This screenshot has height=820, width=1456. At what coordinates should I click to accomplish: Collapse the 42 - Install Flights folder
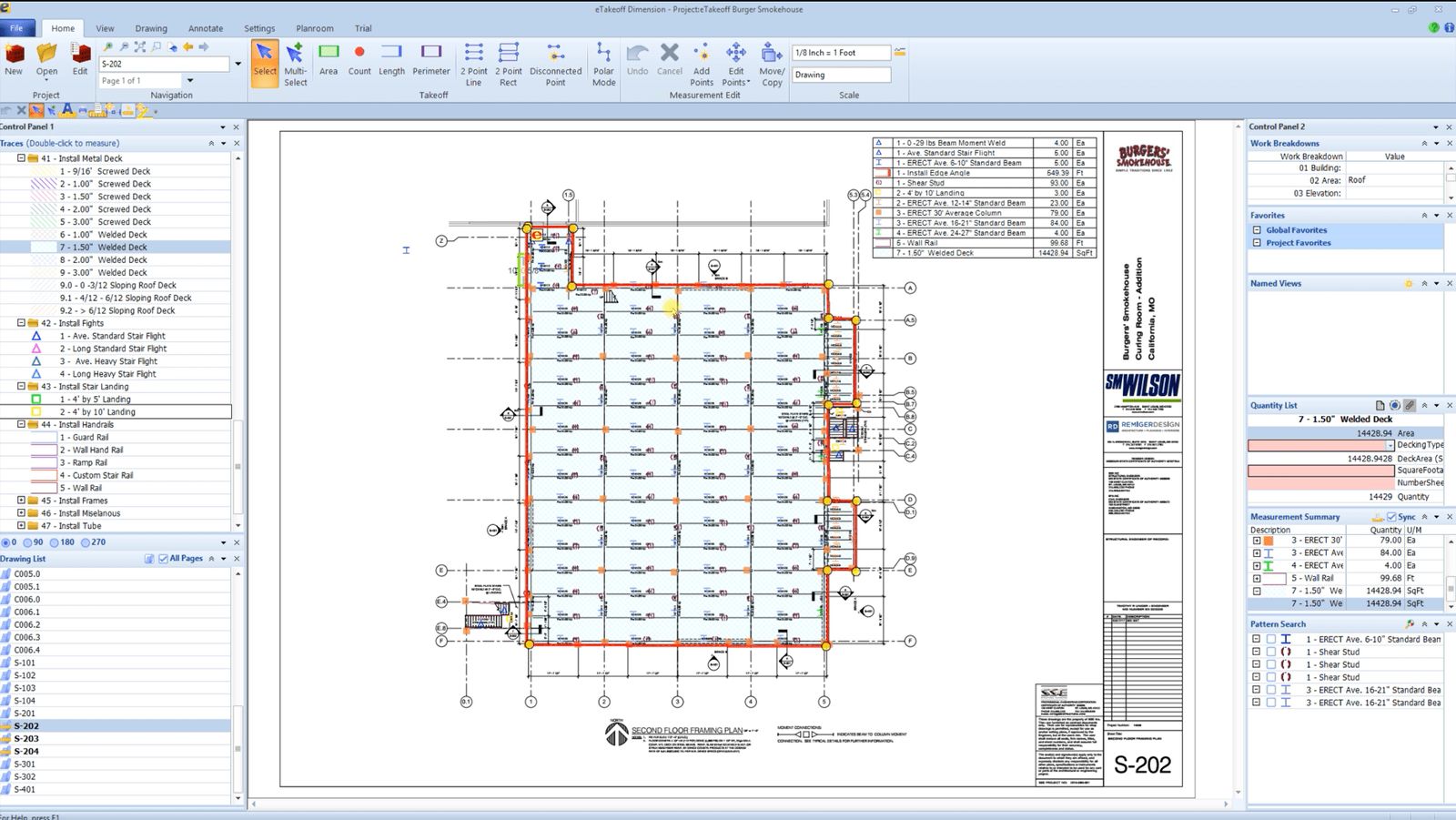[21, 323]
